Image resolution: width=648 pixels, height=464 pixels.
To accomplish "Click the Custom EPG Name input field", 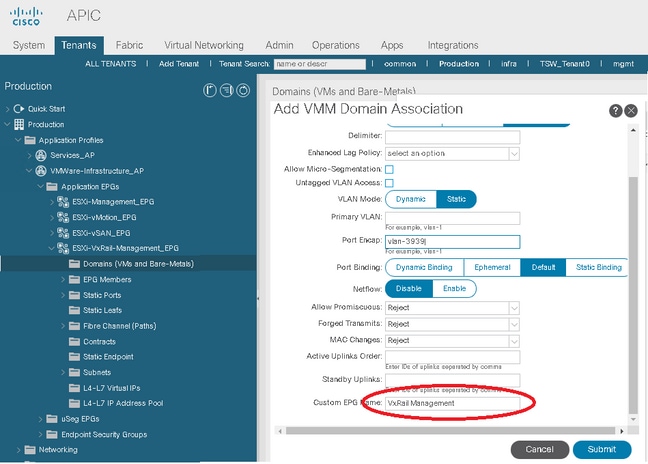I will click(453, 403).
